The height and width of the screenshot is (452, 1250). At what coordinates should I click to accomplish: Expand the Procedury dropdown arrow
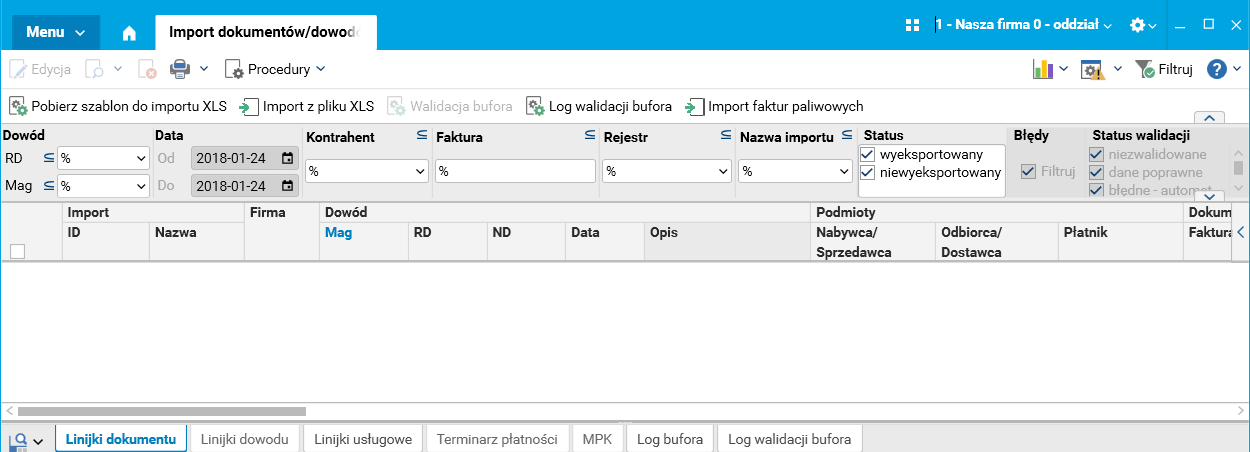320,69
